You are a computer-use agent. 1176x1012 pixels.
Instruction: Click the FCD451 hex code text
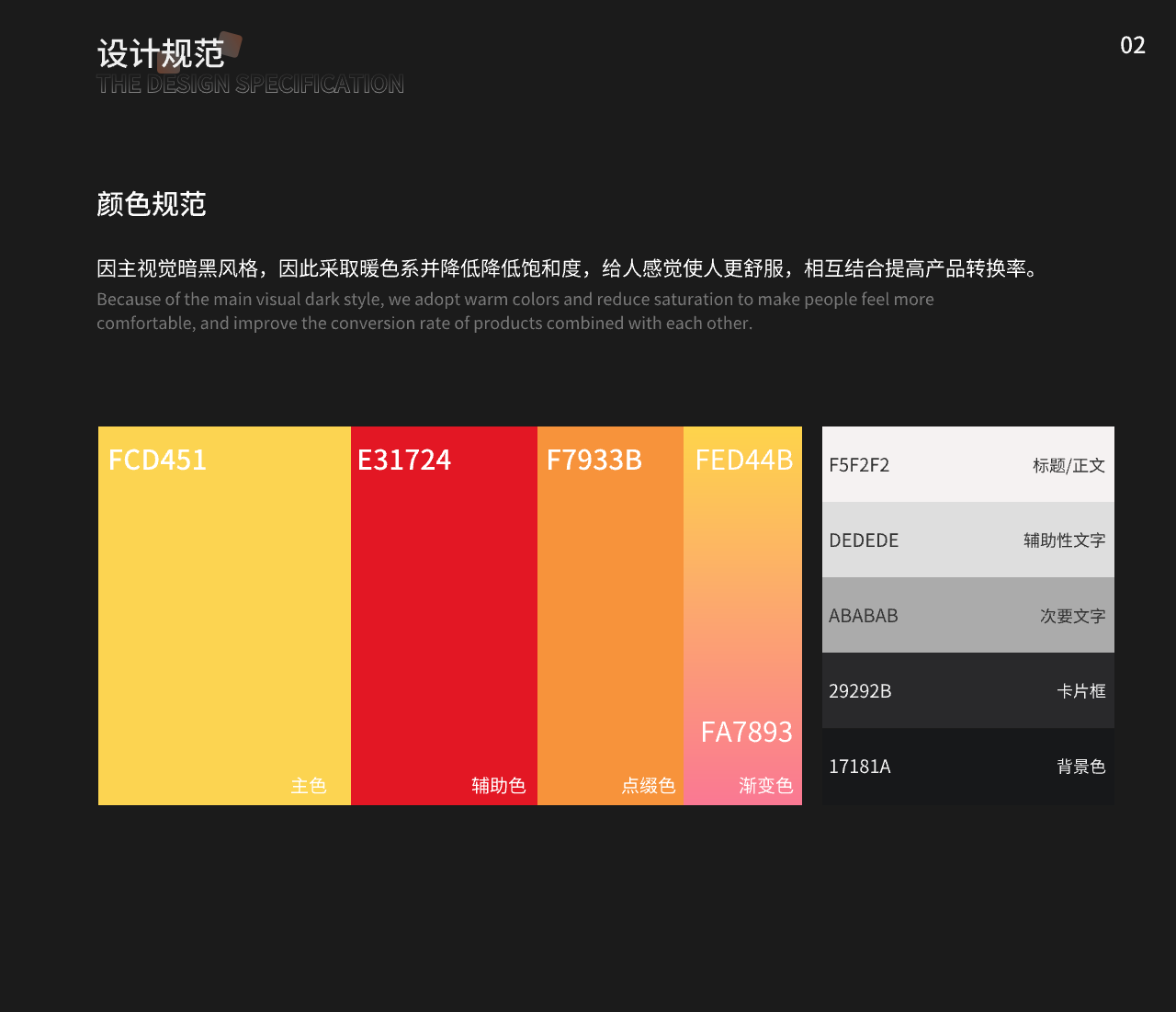pyautogui.click(x=157, y=460)
